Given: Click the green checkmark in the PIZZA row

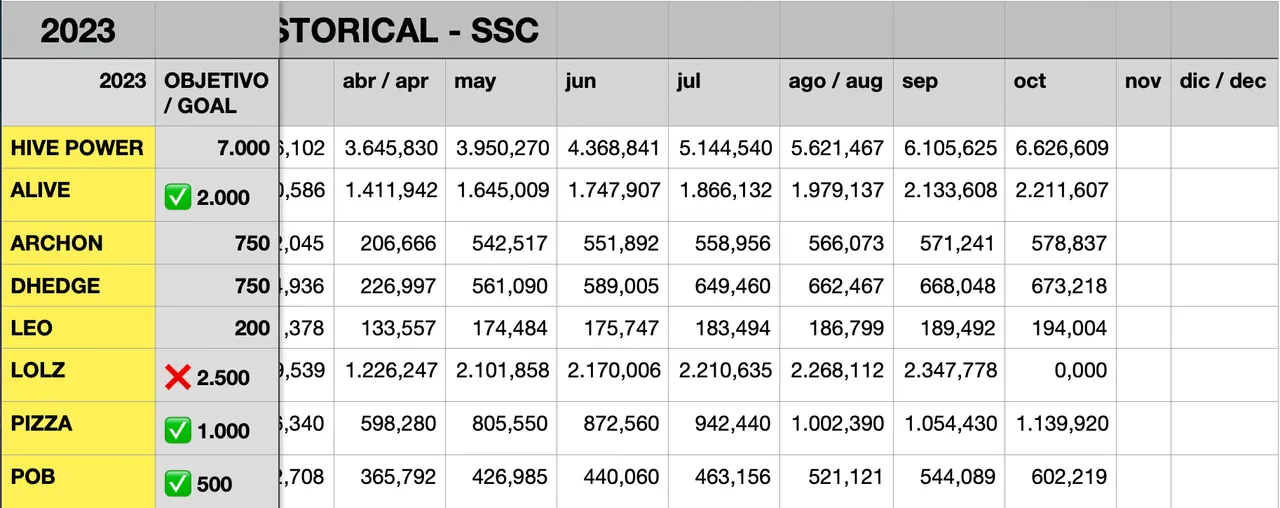Looking at the screenshot, I should tap(178, 431).
